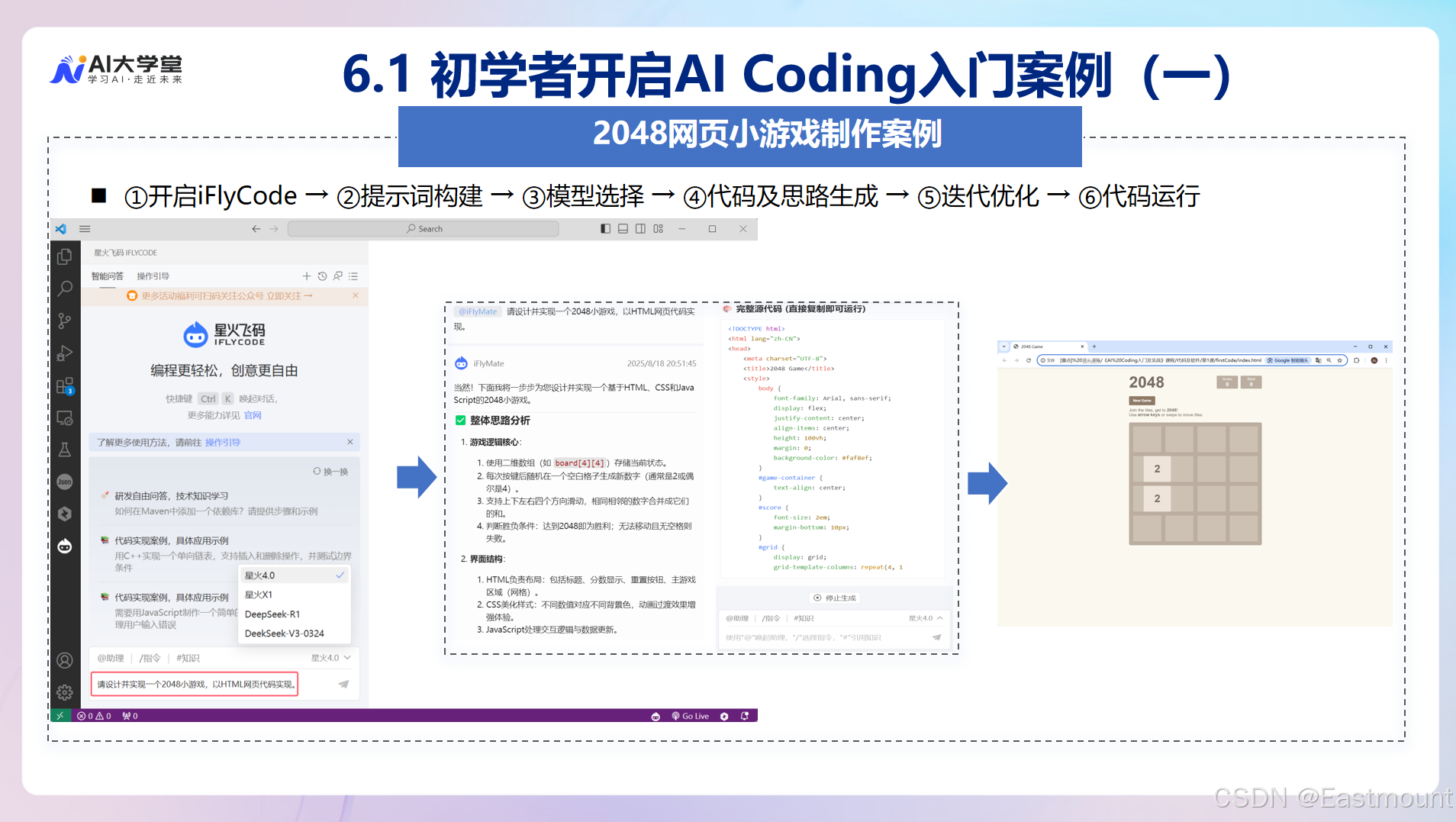The width and height of the screenshot is (1456, 822).
Task: Insert @助理 in the left chat input toolbar
Action: (x=111, y=658)
